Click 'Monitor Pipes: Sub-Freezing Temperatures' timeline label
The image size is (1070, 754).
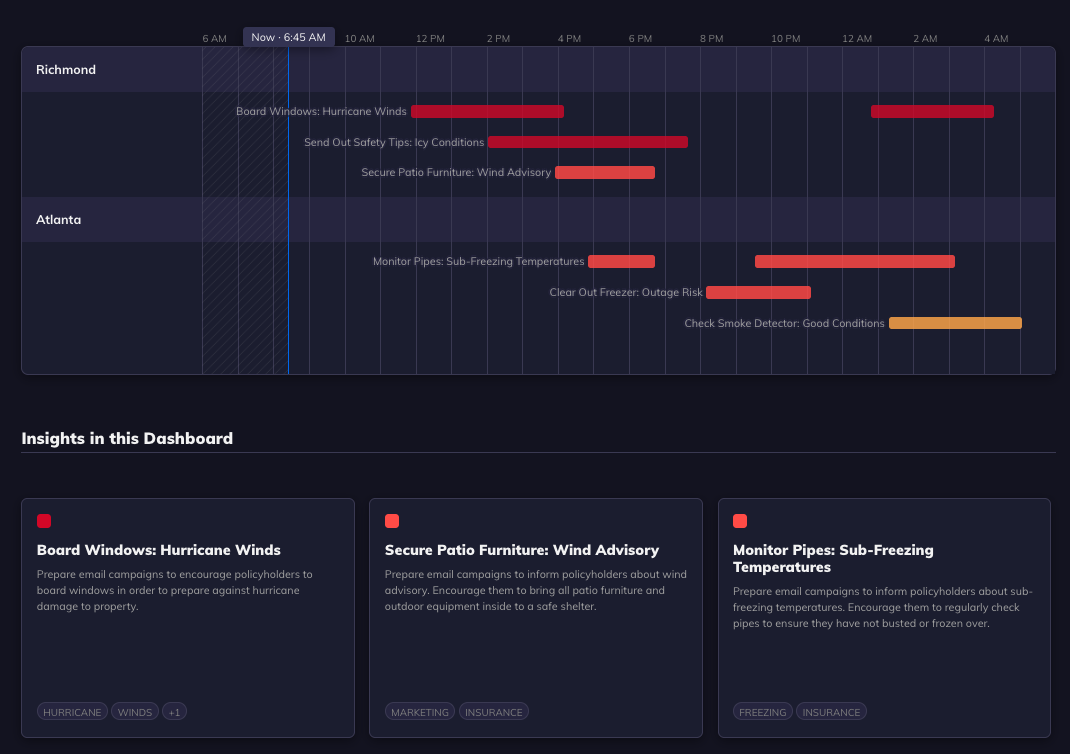(478, 261)
